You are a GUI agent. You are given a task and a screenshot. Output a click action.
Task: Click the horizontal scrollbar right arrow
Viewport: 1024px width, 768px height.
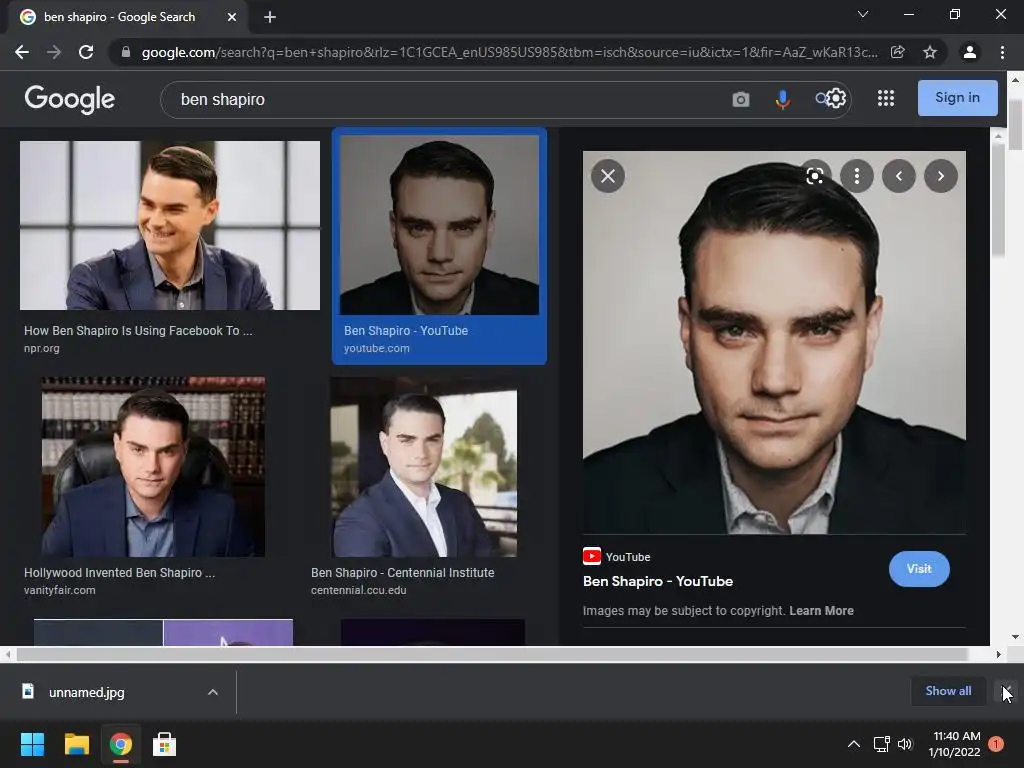[x=998, y=654]
